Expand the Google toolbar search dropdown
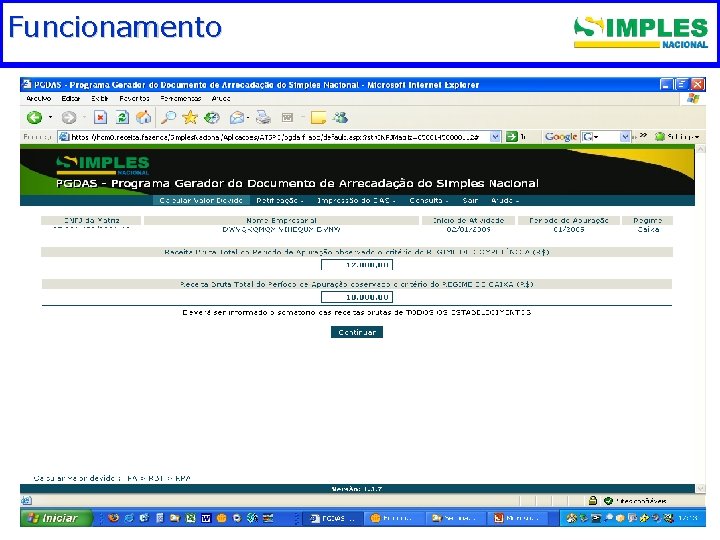The image size is (720, 540). coord(624,136)
